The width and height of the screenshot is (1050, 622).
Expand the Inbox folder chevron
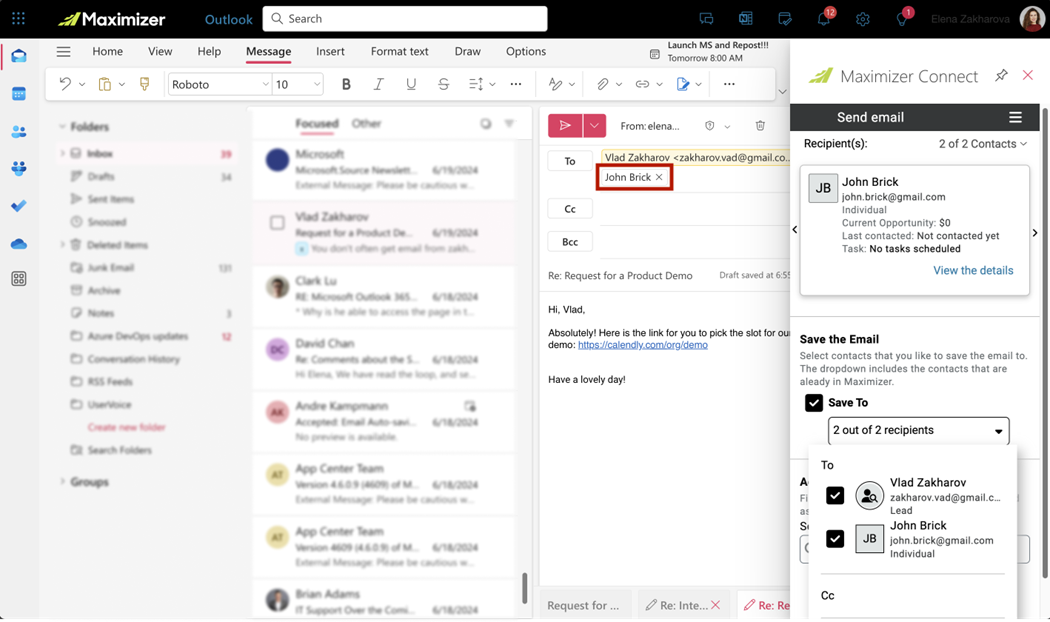tap(62, 153)
